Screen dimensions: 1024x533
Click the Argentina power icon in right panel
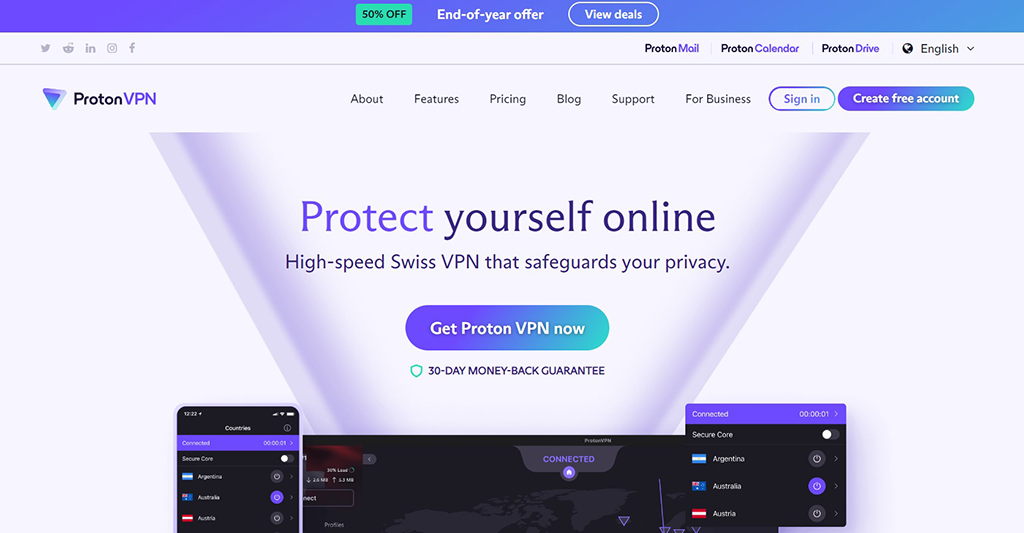point(816,459)
